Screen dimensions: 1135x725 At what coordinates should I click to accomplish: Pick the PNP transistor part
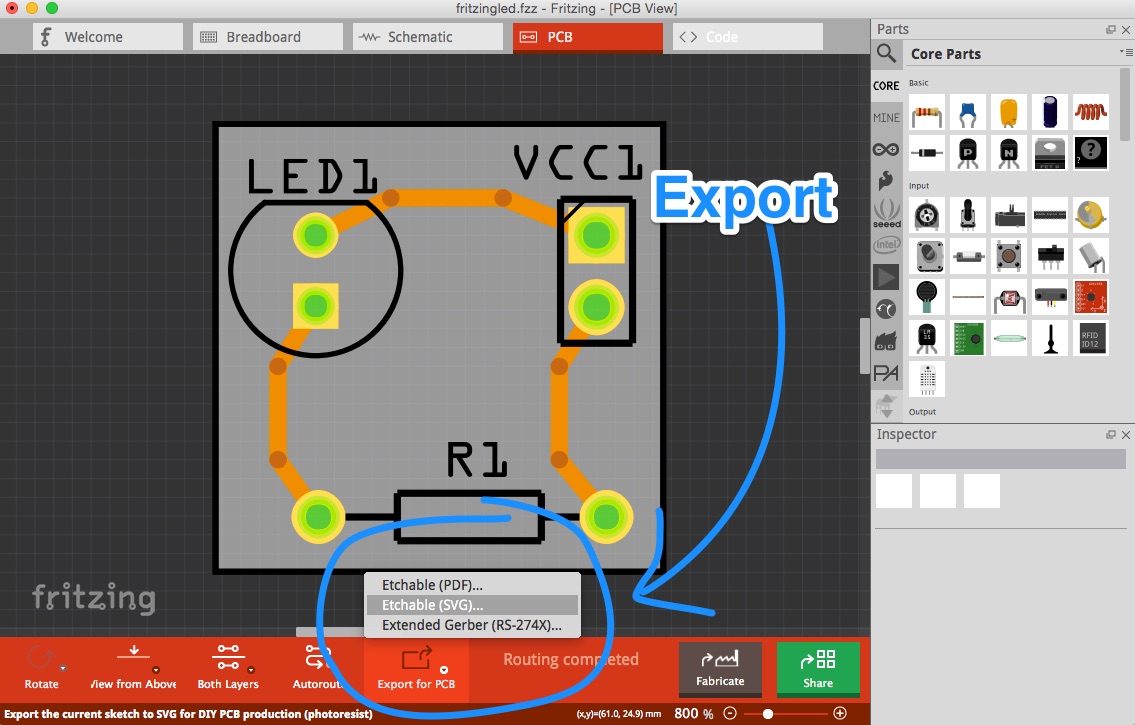tap(968, 153)
